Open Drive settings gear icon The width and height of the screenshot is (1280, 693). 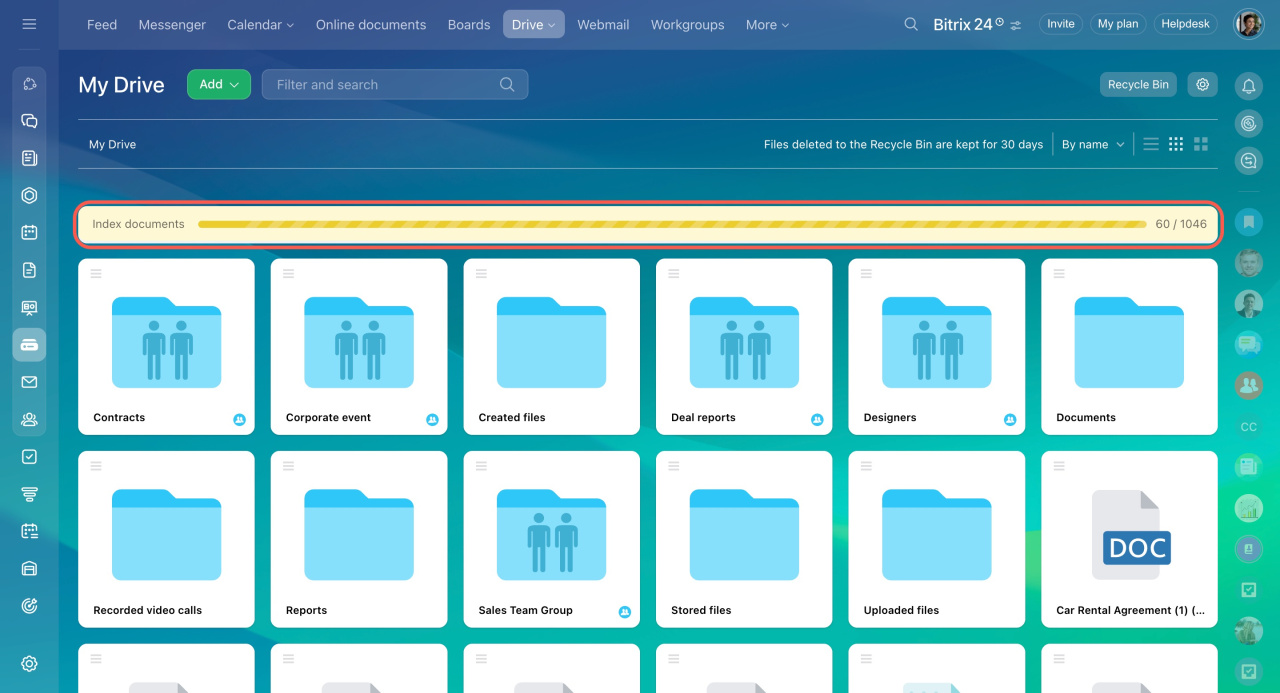(1202, 85)
